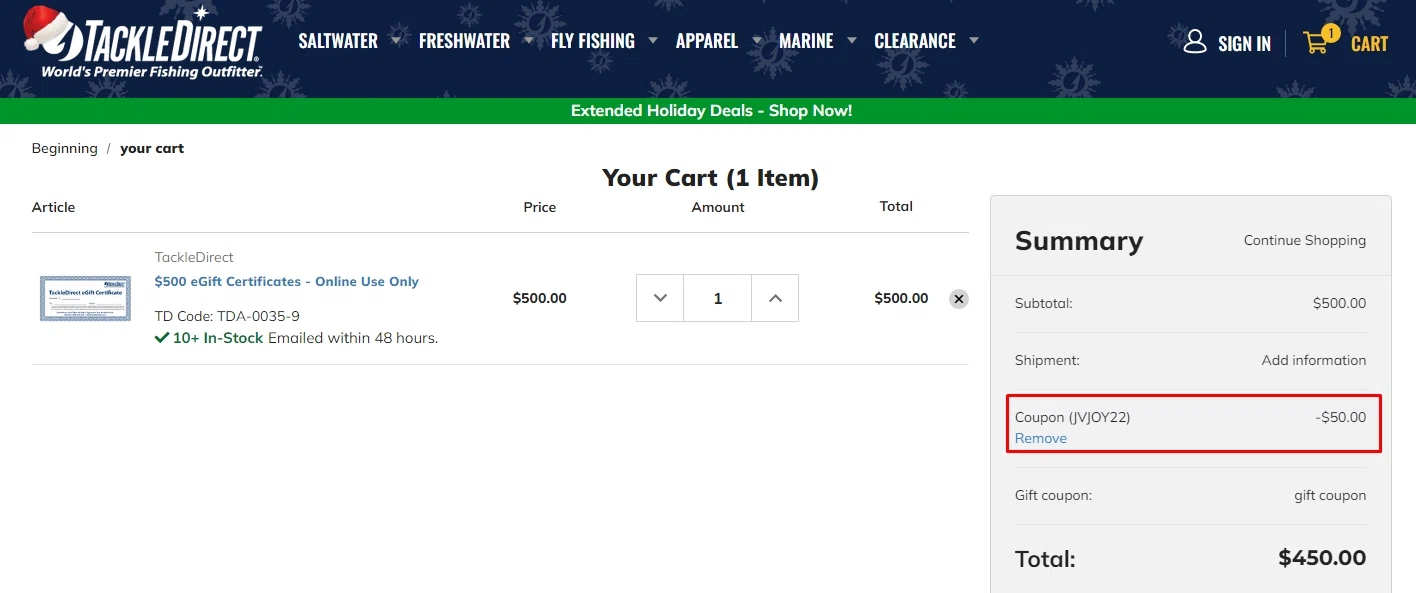Open the Marine menu

[x=806, y=41]
